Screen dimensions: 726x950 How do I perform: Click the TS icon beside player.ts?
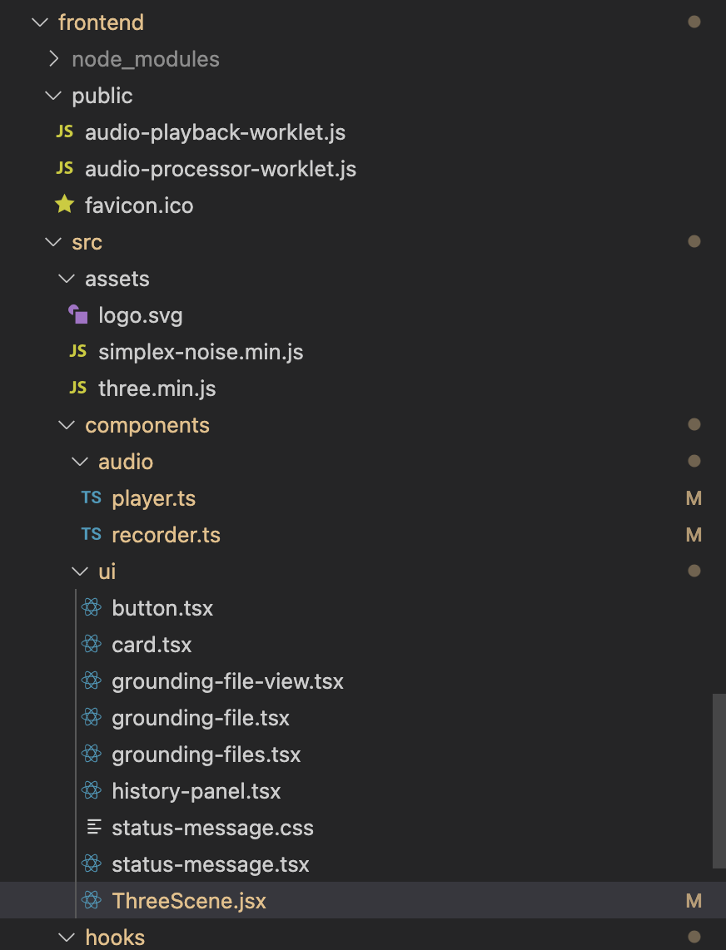[x=92, y=497]
